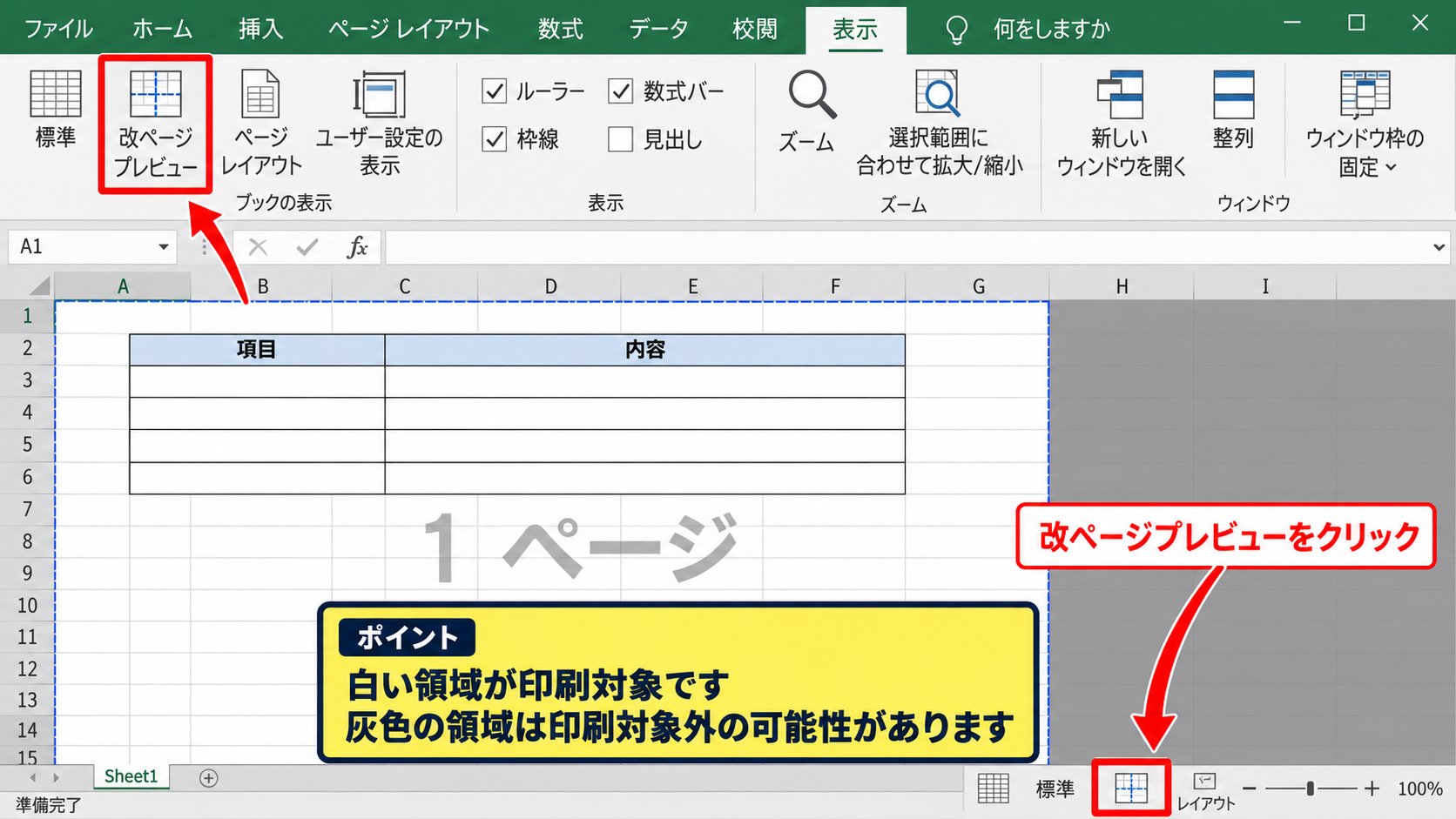Click the 内容 header cell
Image resolution: width=1456 pixels, height=819 pixels.
coord(645,350)
